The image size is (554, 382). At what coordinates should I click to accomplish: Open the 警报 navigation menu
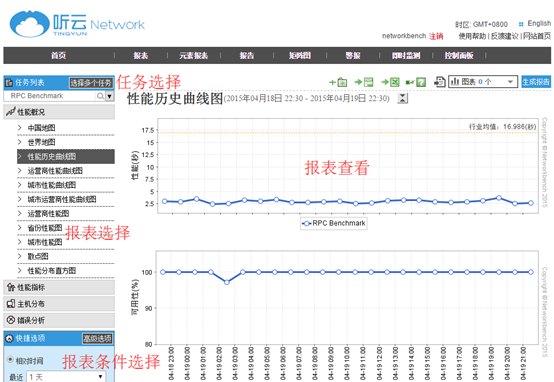click(x=353, y=55)
